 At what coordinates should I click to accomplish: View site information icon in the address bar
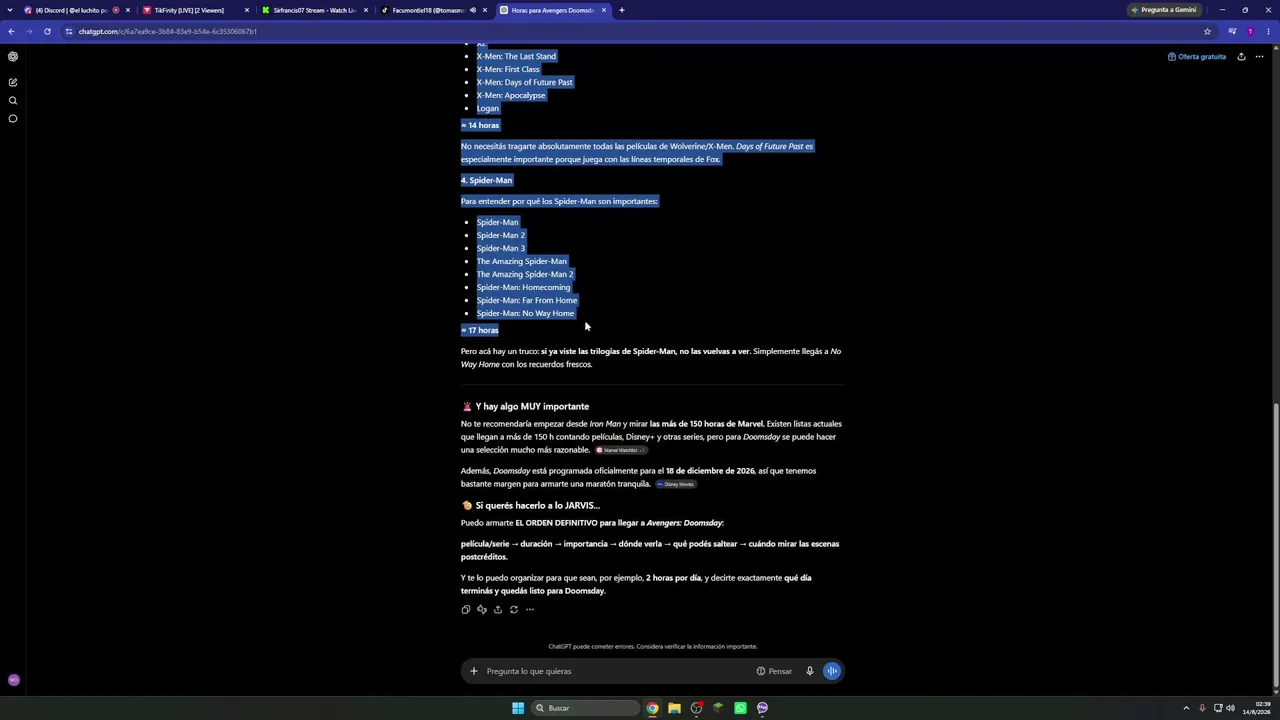point(69,31)
